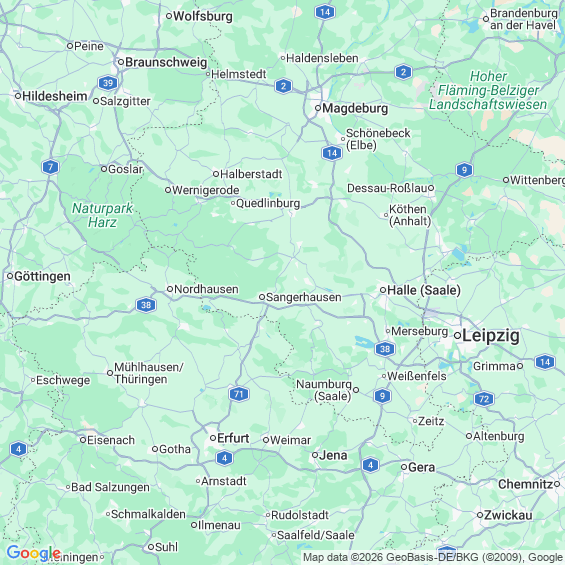Click the Hoher Fläming-Belziger Landschaftswiesen label

click(488, 90)
